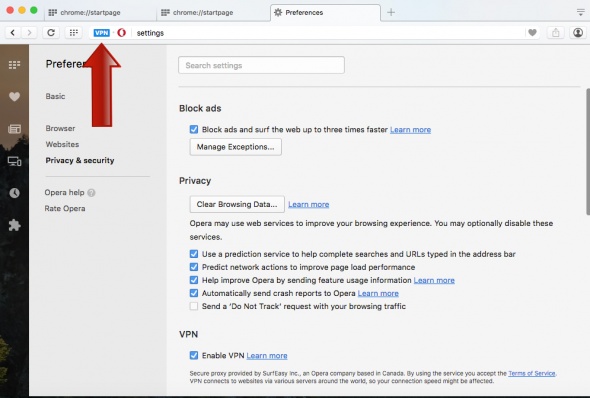The height and width of the screenshot is (398, 590).
Task: Open Speed Dial from the sidebar grid icon
Action: [14, 65]
